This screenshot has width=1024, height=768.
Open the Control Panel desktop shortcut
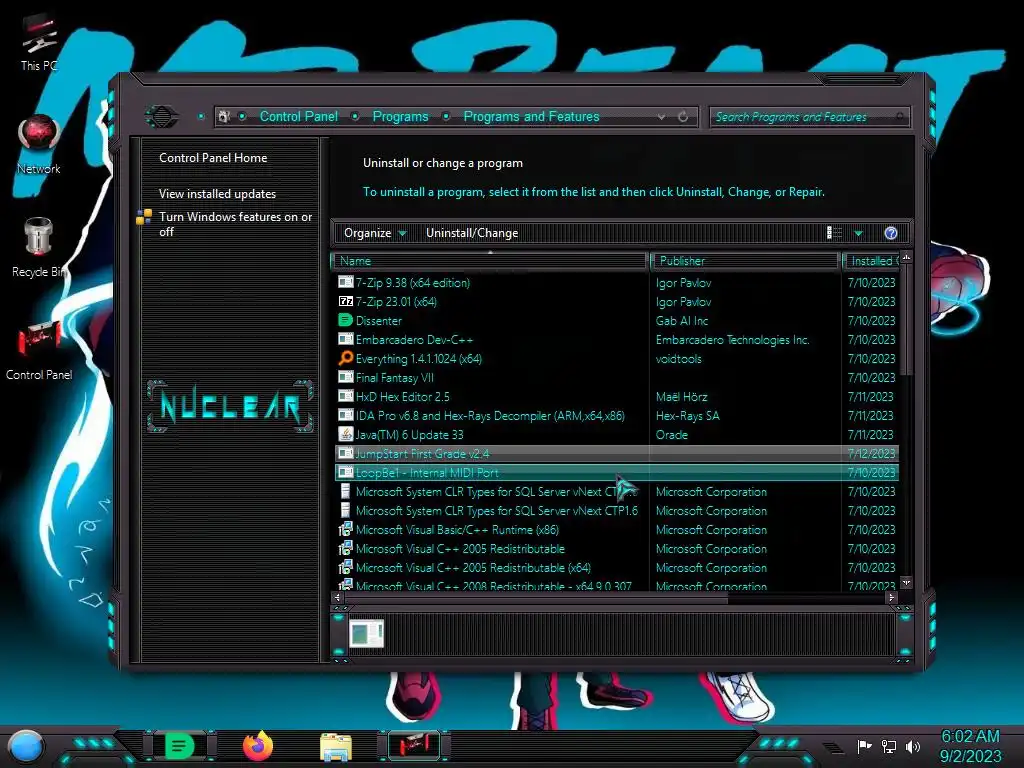click(39, 351)
